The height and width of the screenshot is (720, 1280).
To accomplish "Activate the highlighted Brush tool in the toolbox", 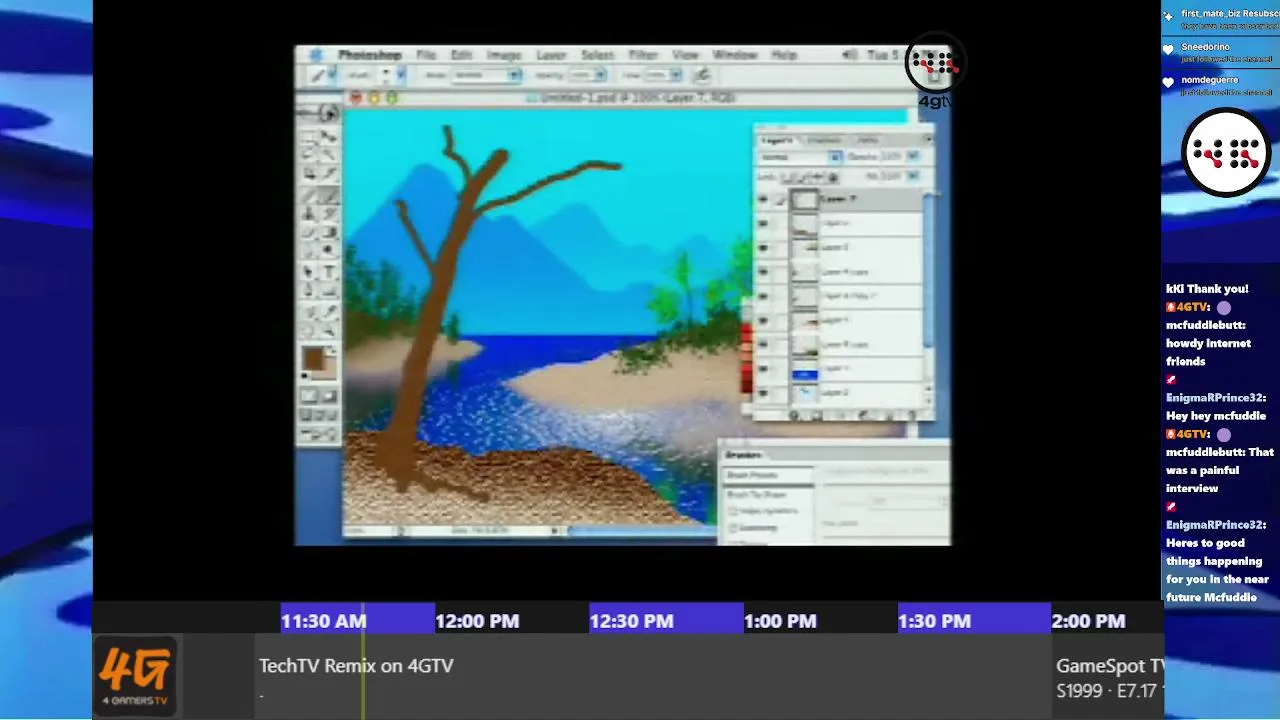I will coord(328,194).
